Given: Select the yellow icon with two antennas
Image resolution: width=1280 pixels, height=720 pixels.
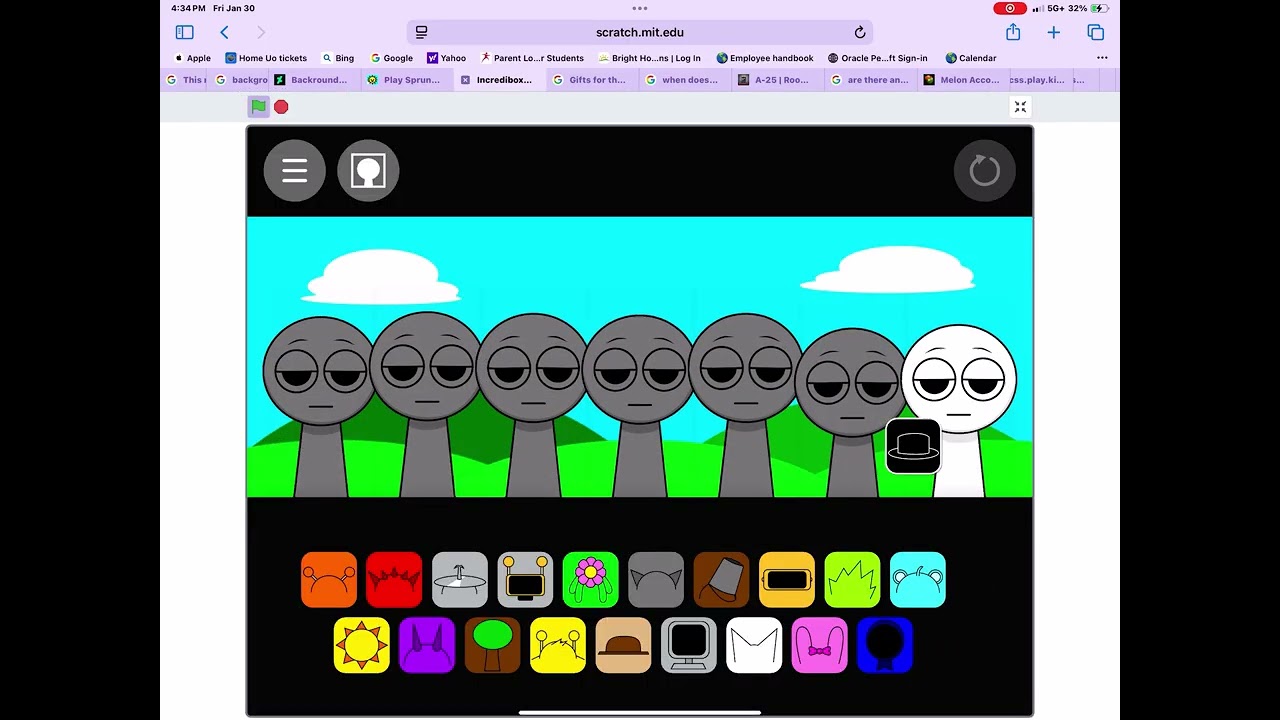Looking at the screenshot, I should tap(558, 645).
